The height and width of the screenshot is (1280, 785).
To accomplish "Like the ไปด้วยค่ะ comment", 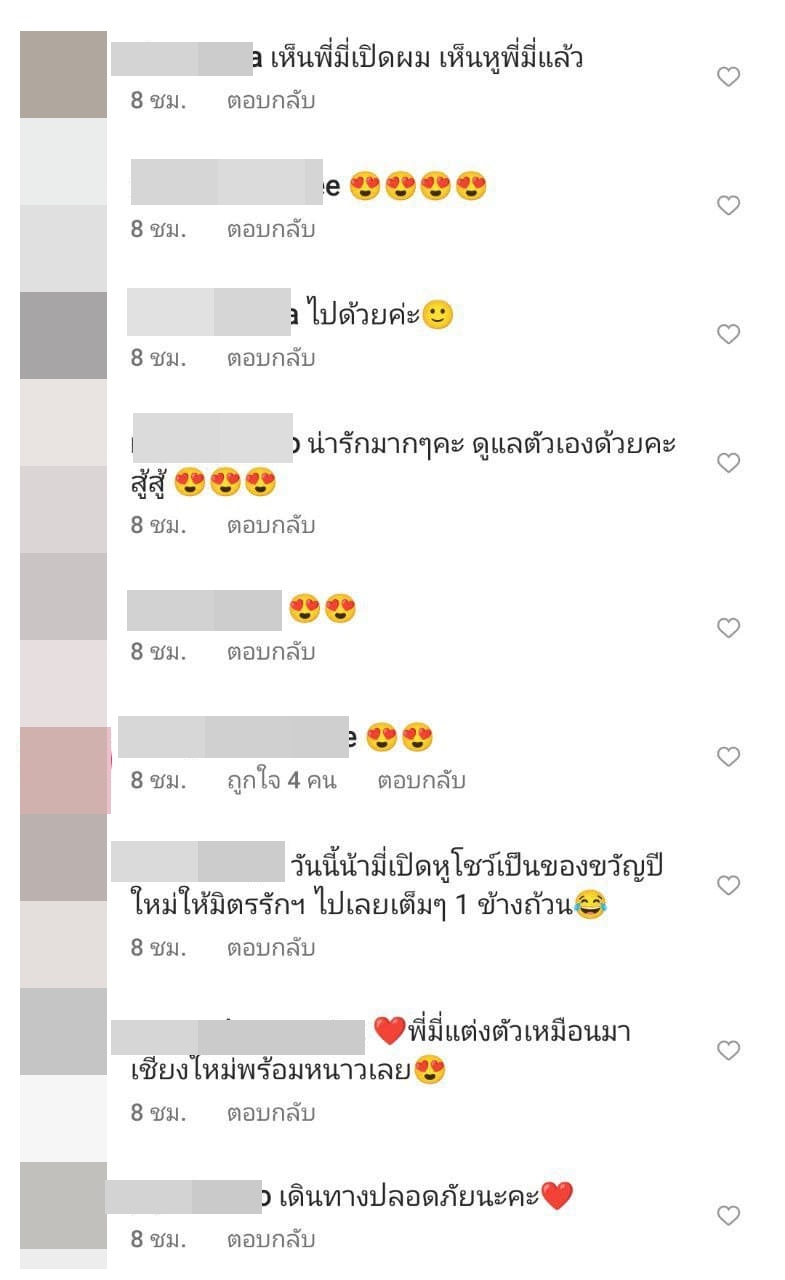I will 729,334.
